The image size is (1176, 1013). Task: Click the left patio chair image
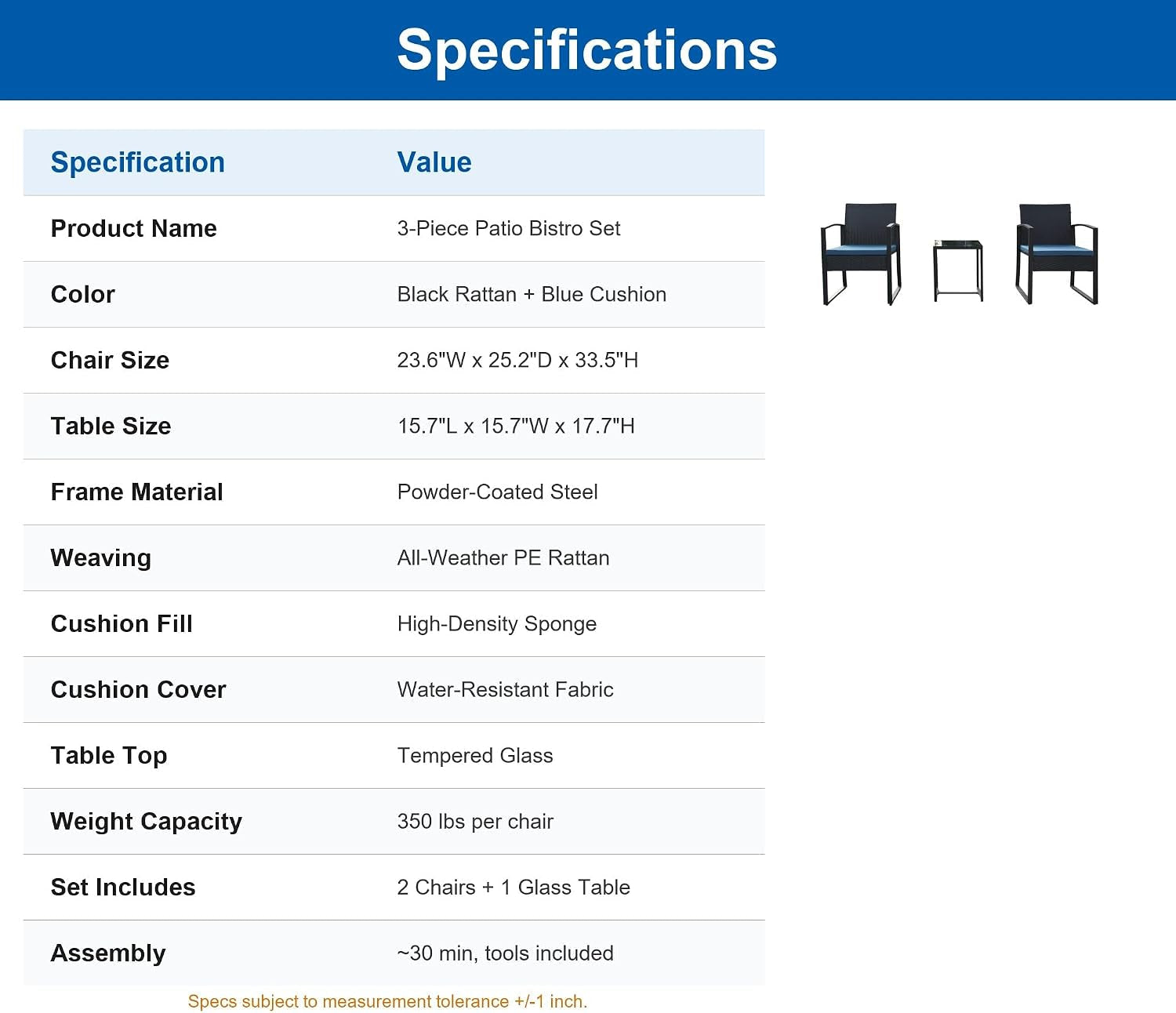click(861, 254)
